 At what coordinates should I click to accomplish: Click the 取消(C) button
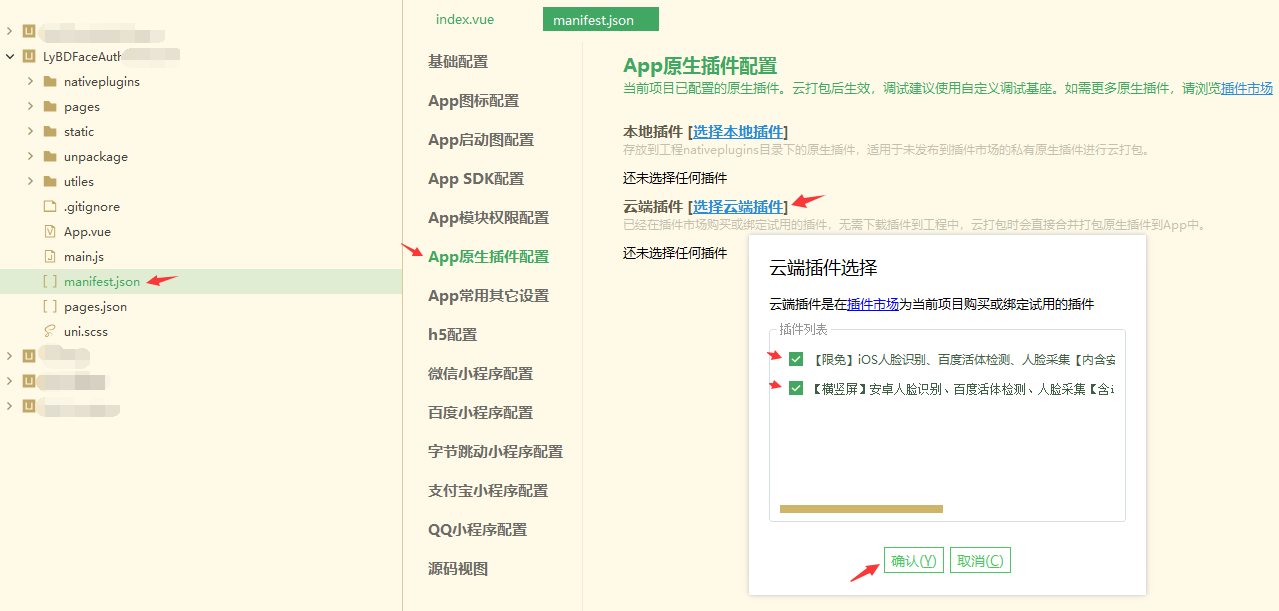point(979,560)
